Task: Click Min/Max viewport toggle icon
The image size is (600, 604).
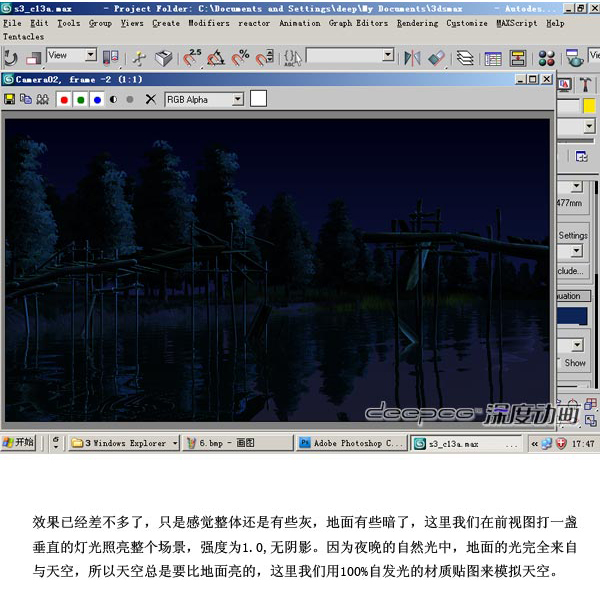Action: click(x=591, y=420)
